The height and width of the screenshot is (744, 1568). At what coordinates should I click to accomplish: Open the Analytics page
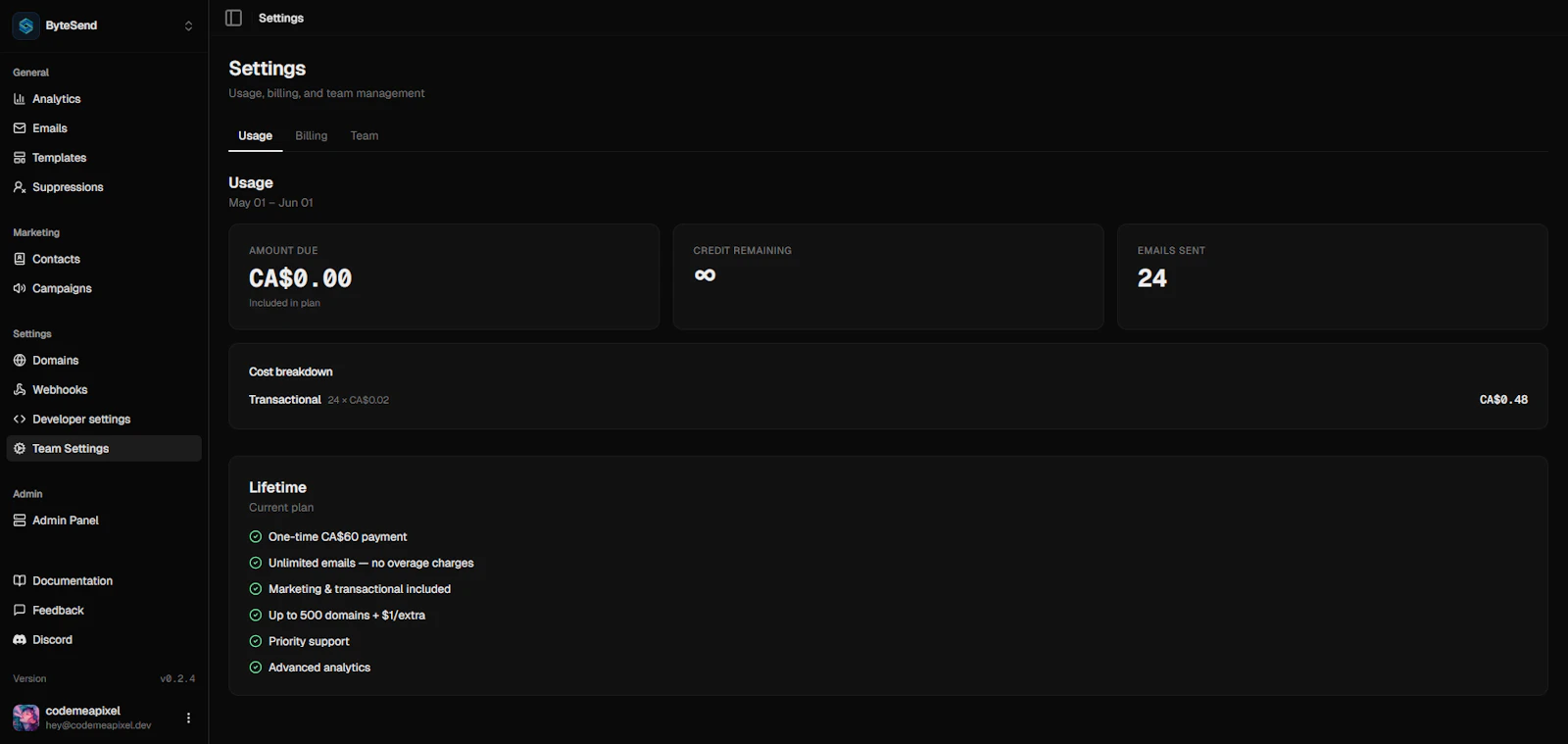point(104,99)
